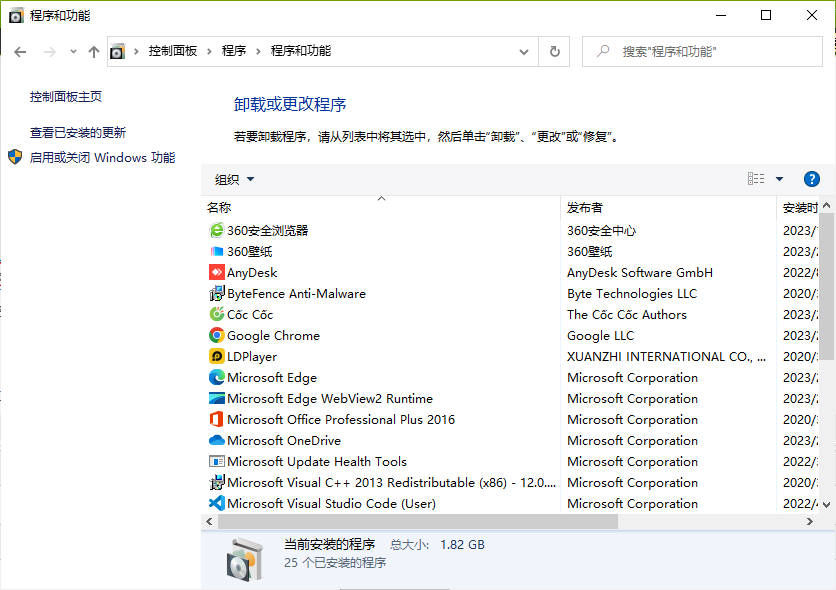Click the installed programs disc icon
Screen dimensions: 836x590
click(245, 560)
